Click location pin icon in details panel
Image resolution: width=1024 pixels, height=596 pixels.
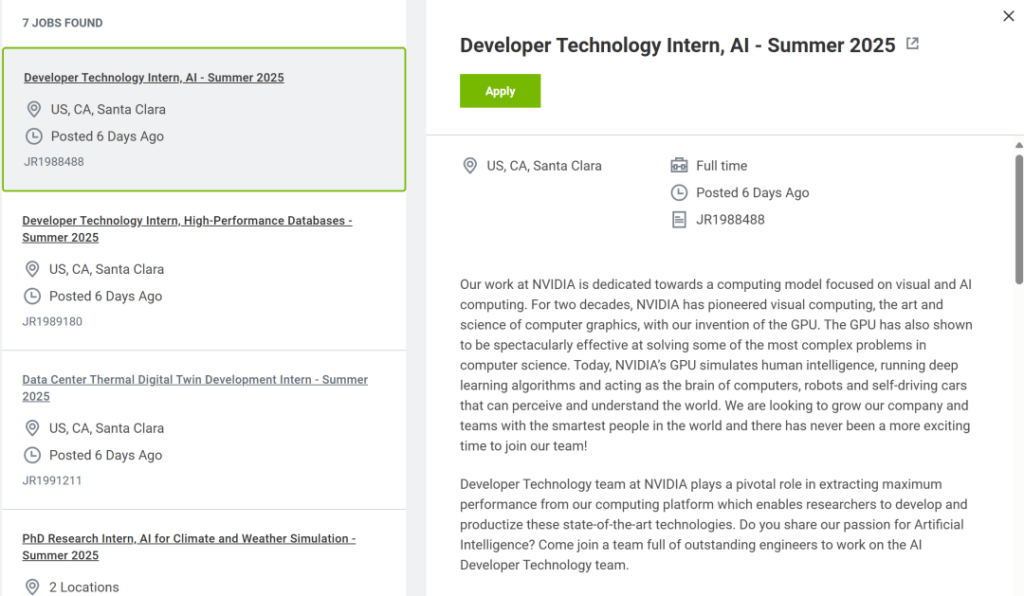(470, 166)
